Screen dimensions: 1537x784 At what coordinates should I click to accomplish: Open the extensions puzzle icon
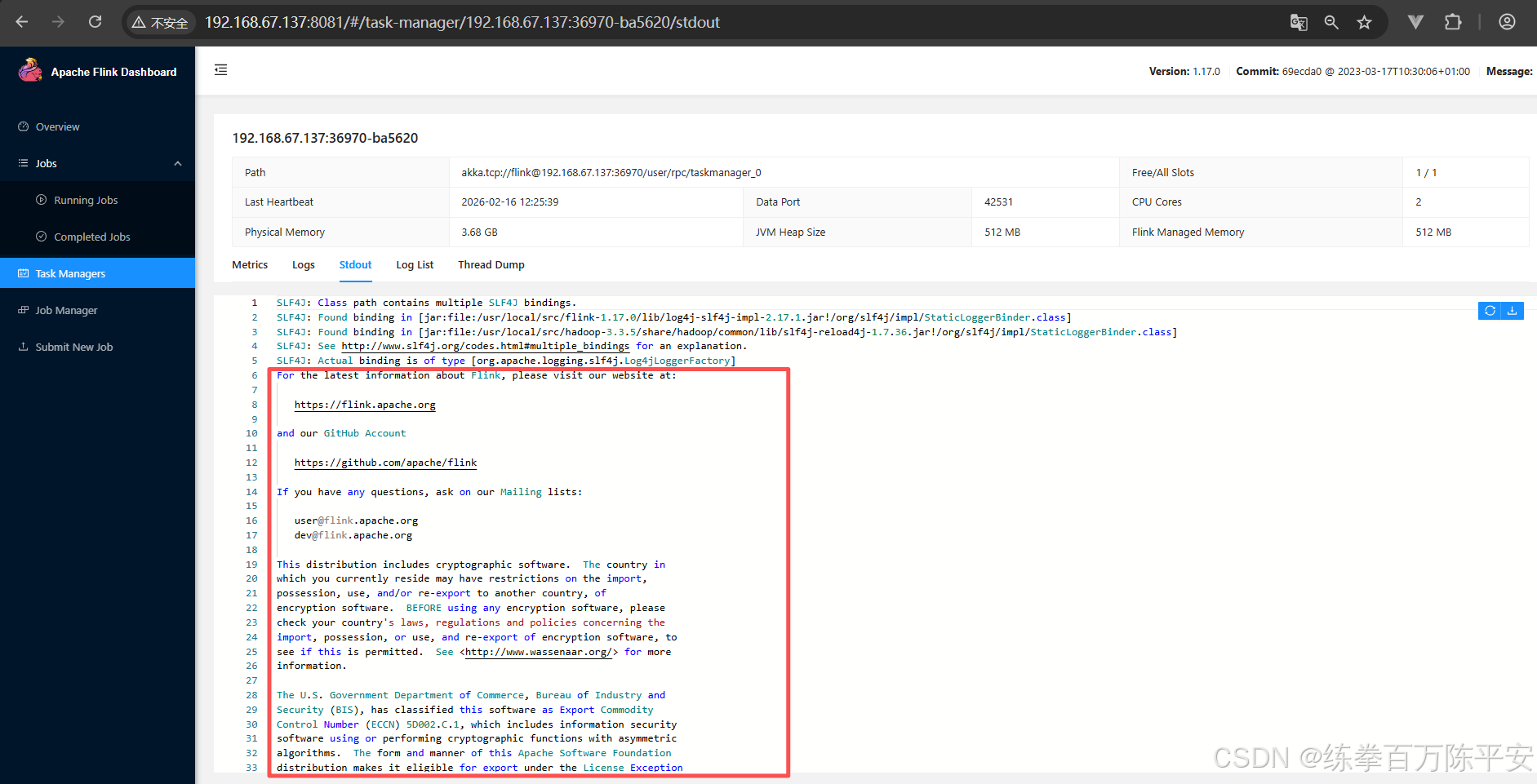1453,22
